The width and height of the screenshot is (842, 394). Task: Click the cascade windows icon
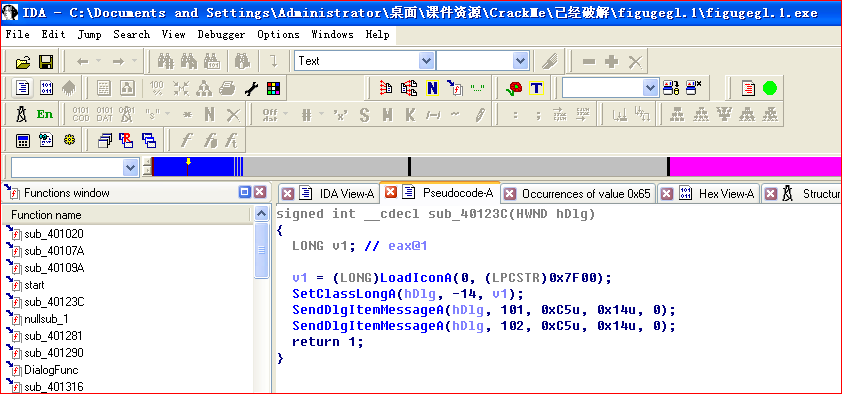pos(104,141)
